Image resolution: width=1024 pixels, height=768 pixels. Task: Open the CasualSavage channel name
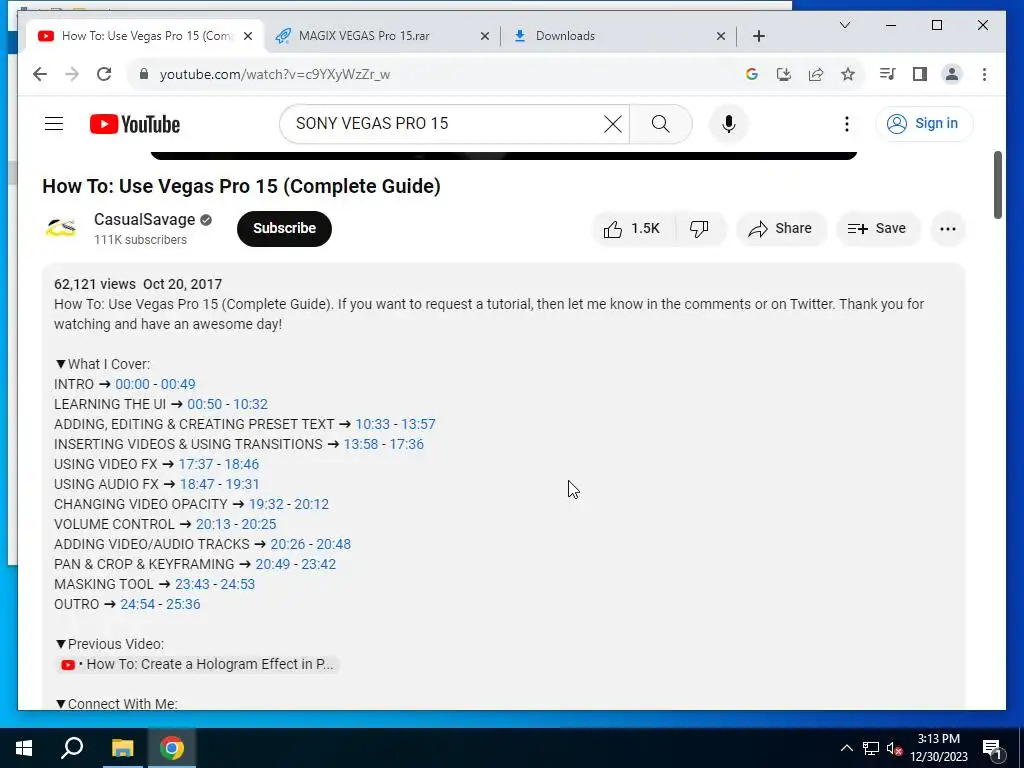point(144,219)
